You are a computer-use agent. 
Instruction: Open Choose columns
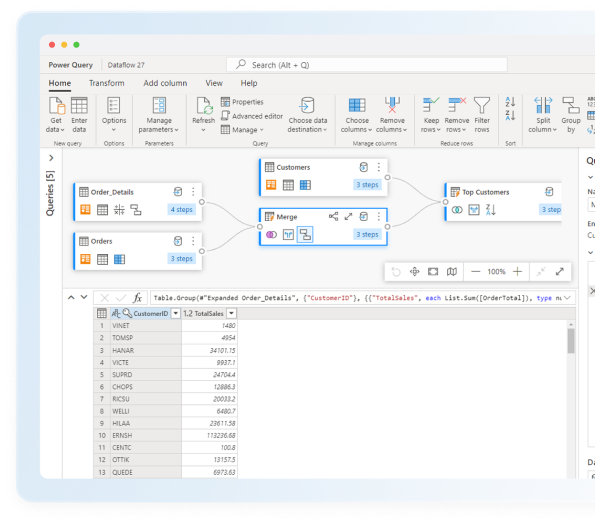[357, 114]
